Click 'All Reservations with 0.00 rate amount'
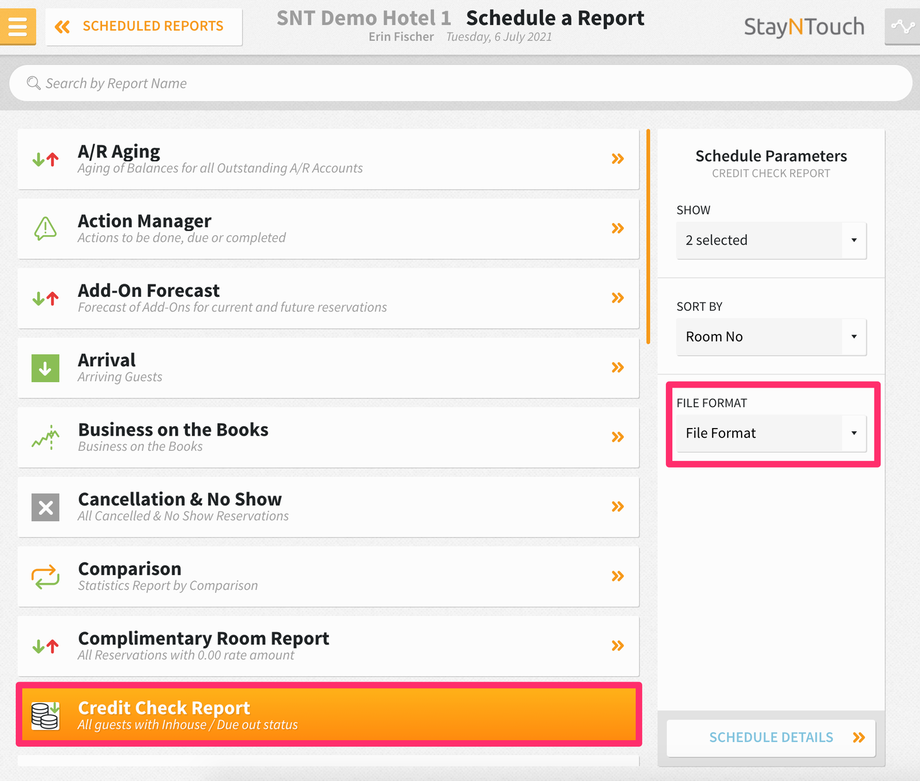The width and height of the screenshot is (920, 781). pos(185,655)
